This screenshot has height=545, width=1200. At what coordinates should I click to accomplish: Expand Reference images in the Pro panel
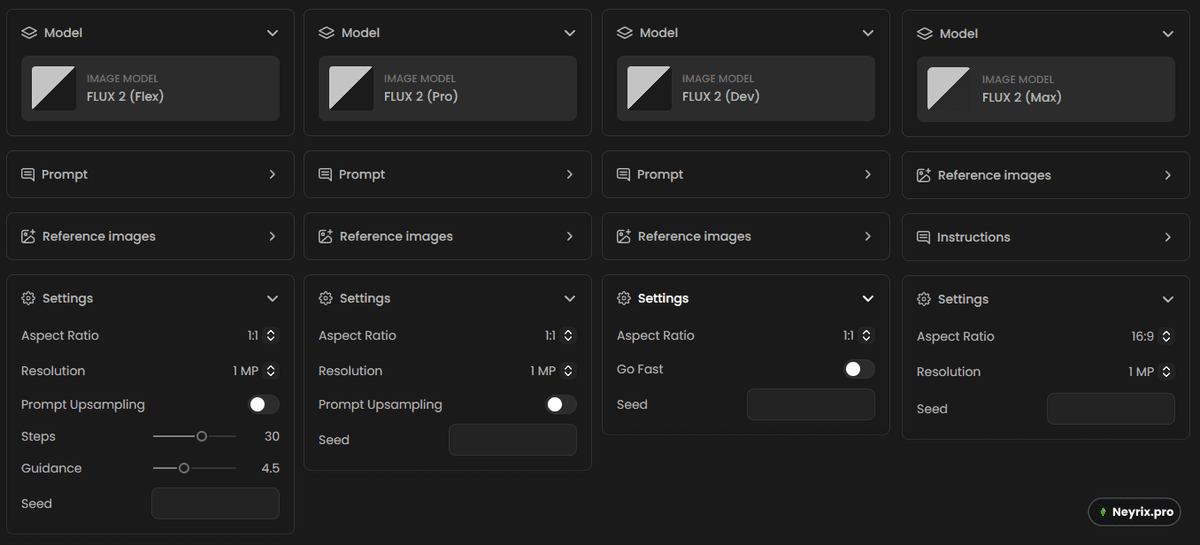point(569,236)
